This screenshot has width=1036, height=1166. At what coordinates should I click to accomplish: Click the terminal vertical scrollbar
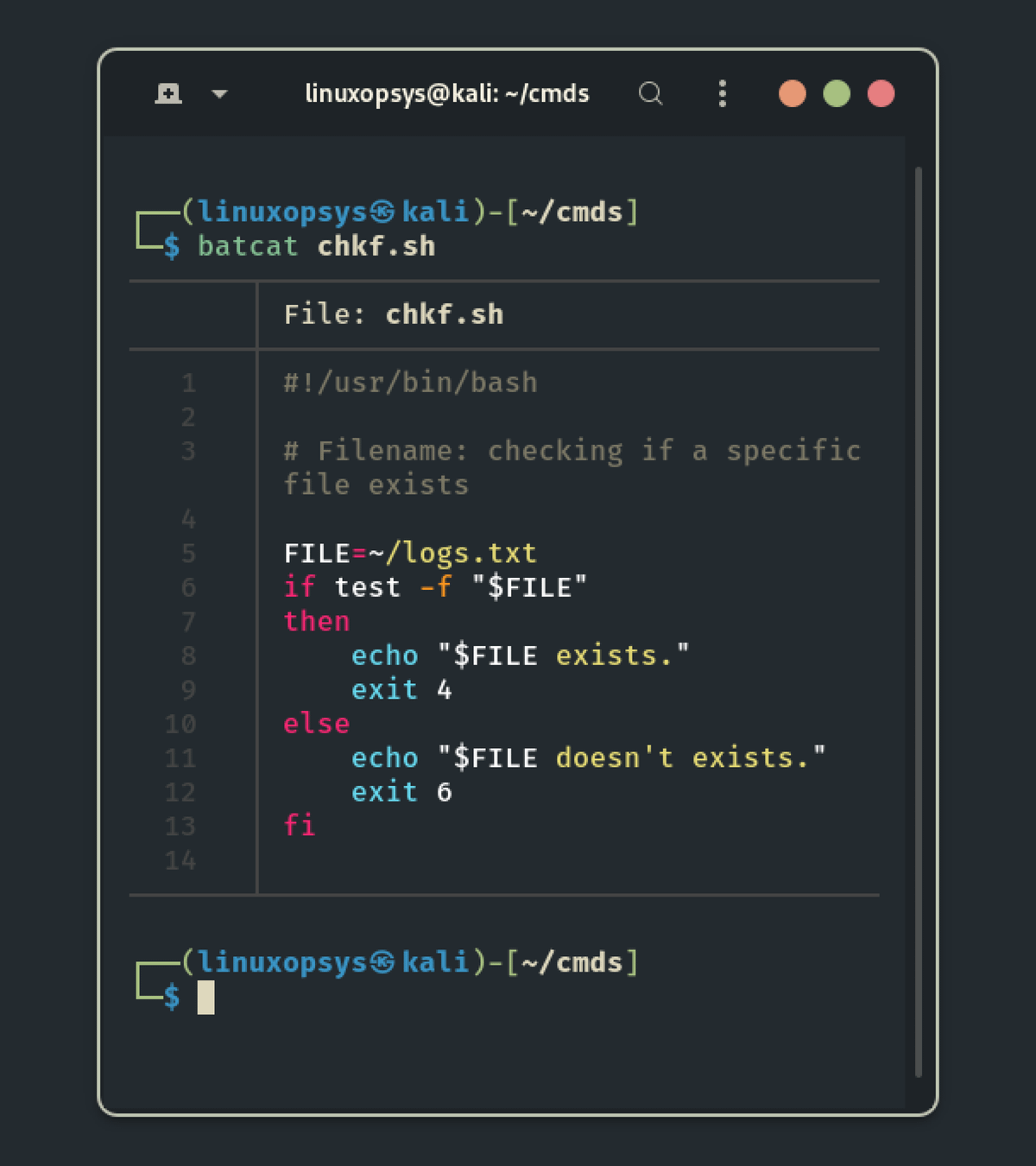[918, 622]
